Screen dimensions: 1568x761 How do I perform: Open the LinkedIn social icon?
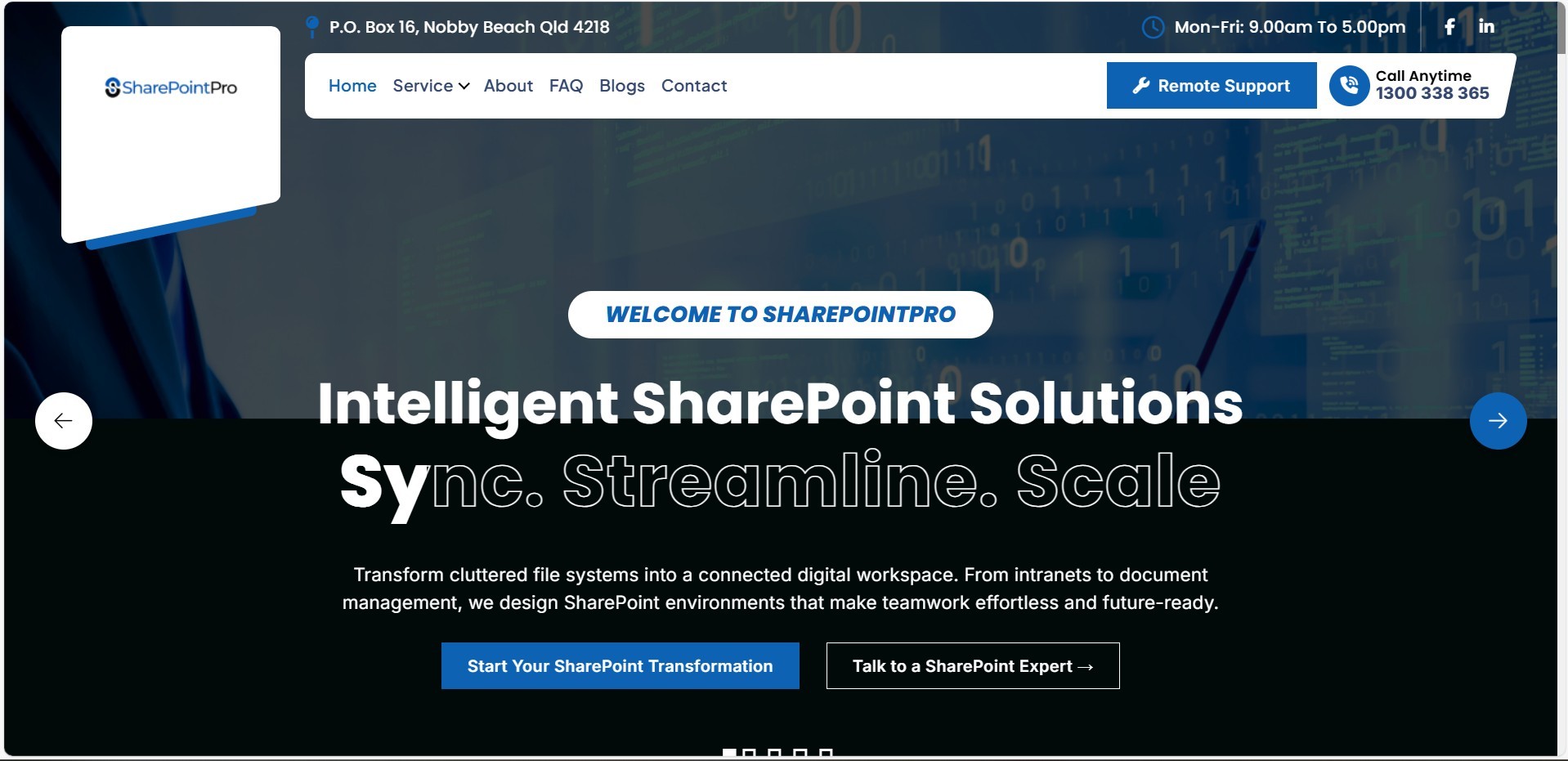click(x=1486, y=26)
